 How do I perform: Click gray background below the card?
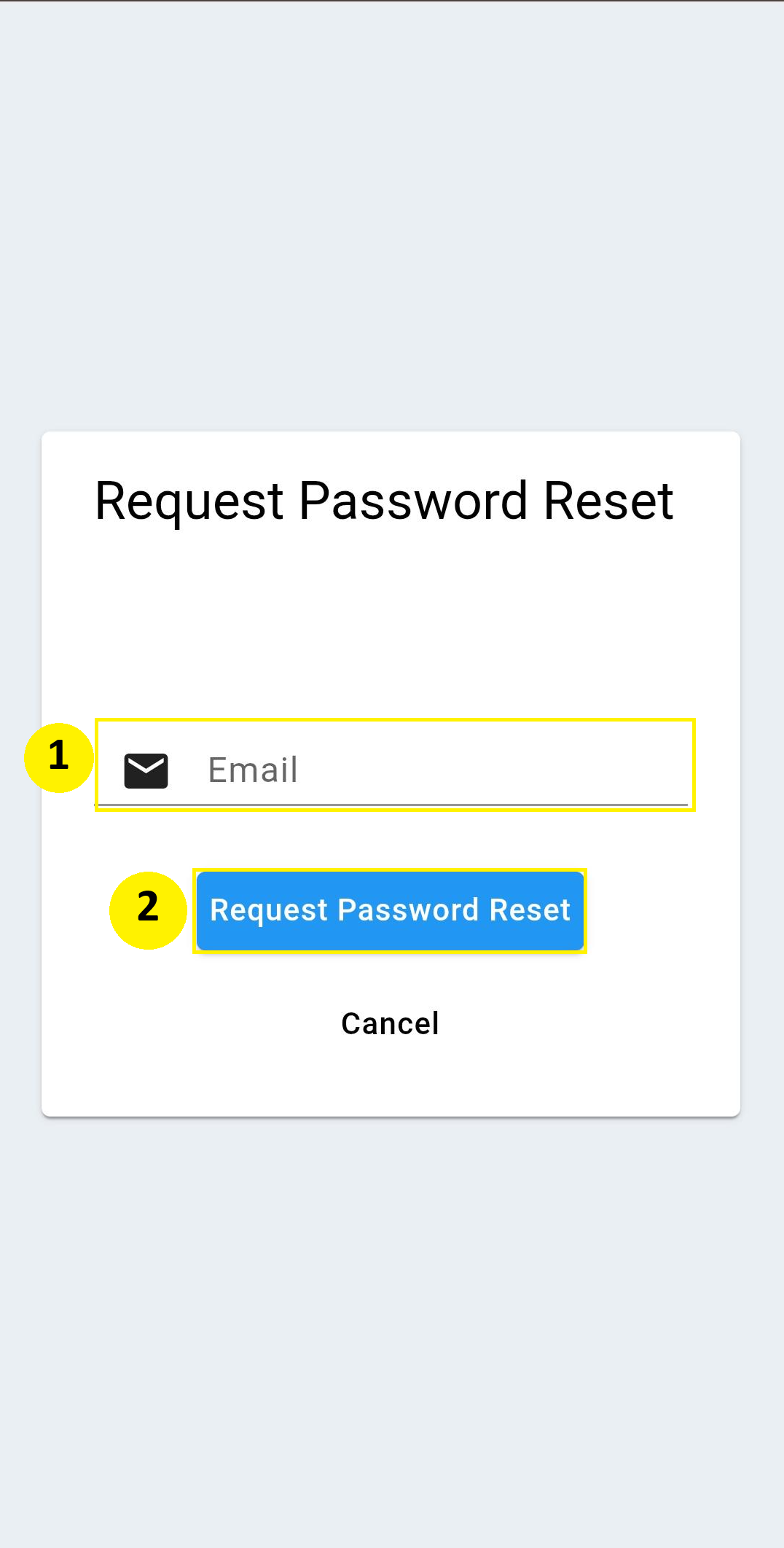(392, 1334)
